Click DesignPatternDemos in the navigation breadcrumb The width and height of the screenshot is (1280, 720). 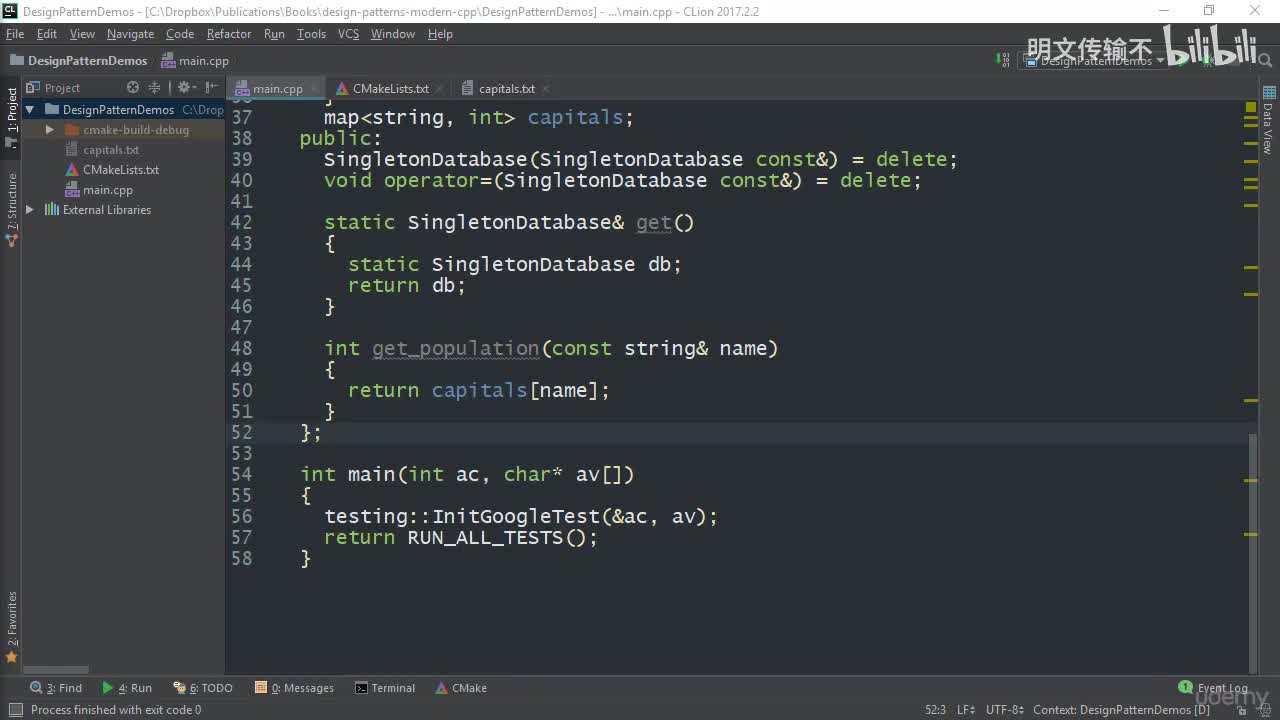click(78, 61)
